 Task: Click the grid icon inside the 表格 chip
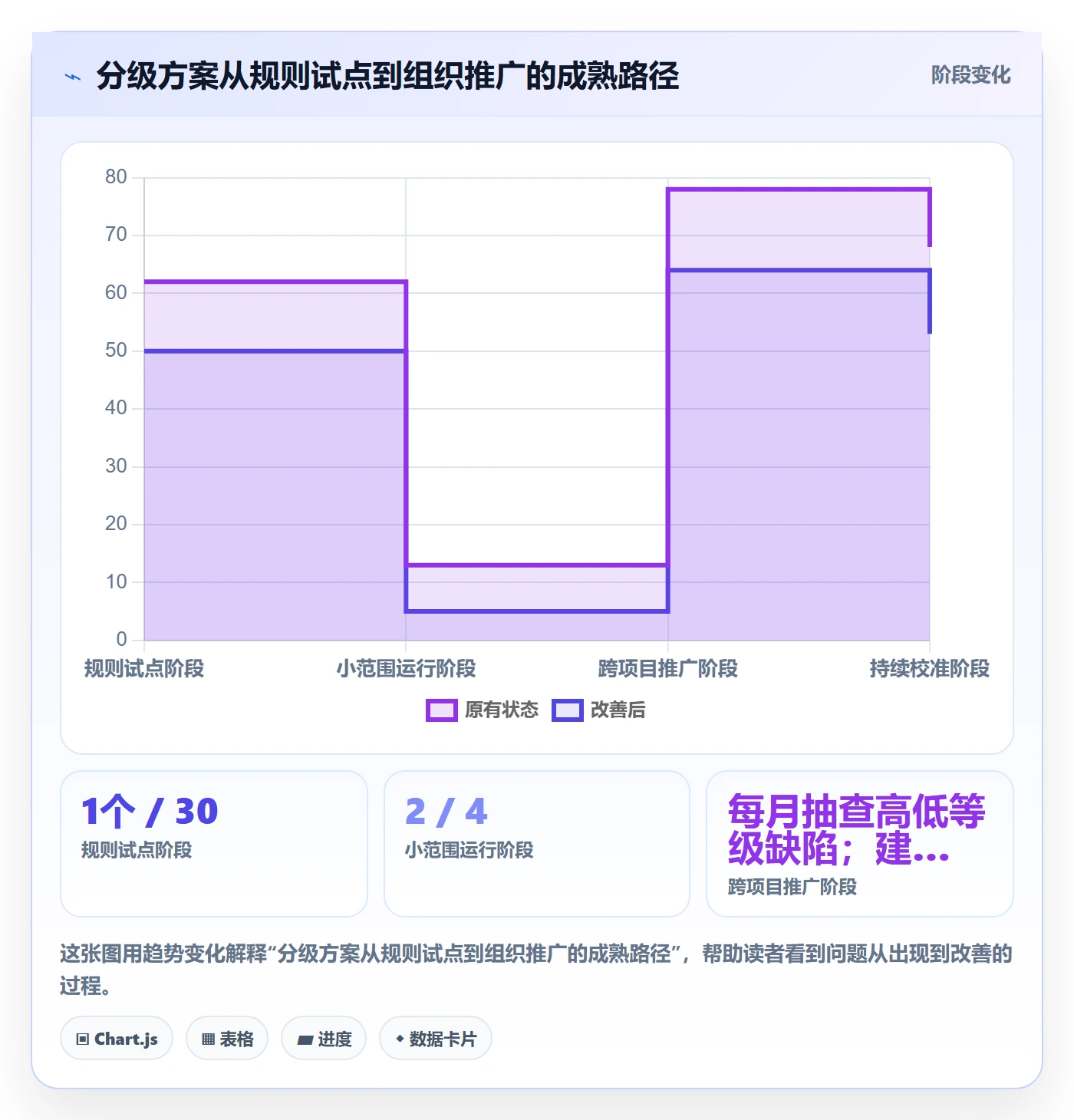click(x=209, y=1039)
